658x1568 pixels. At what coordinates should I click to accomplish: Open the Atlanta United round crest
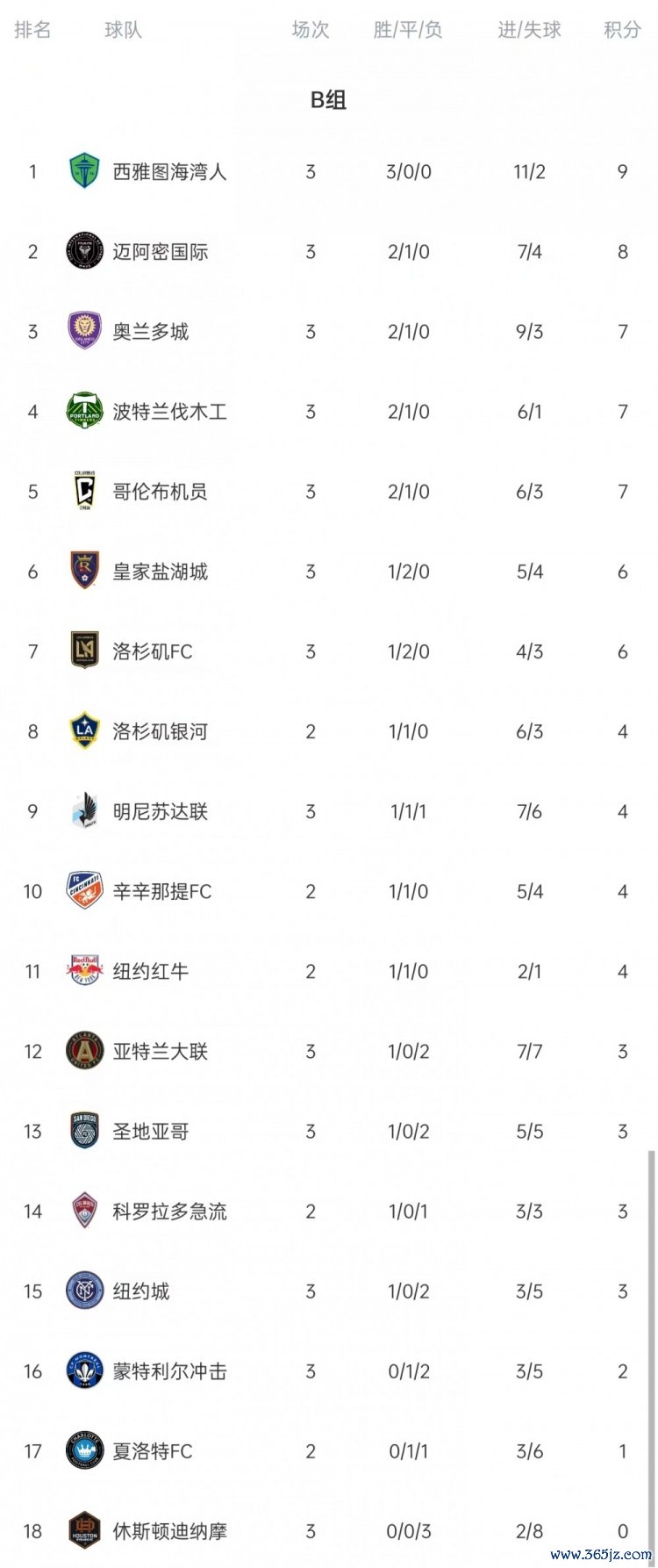(85, 1051)
